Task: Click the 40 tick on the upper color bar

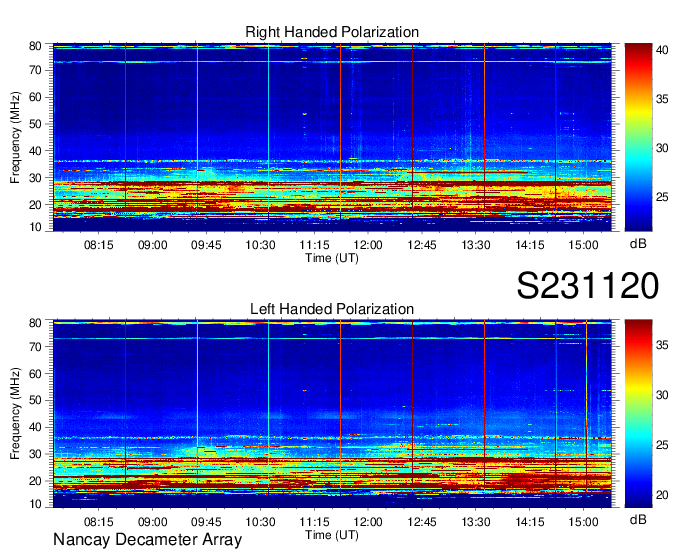Action: pos(662,50)
